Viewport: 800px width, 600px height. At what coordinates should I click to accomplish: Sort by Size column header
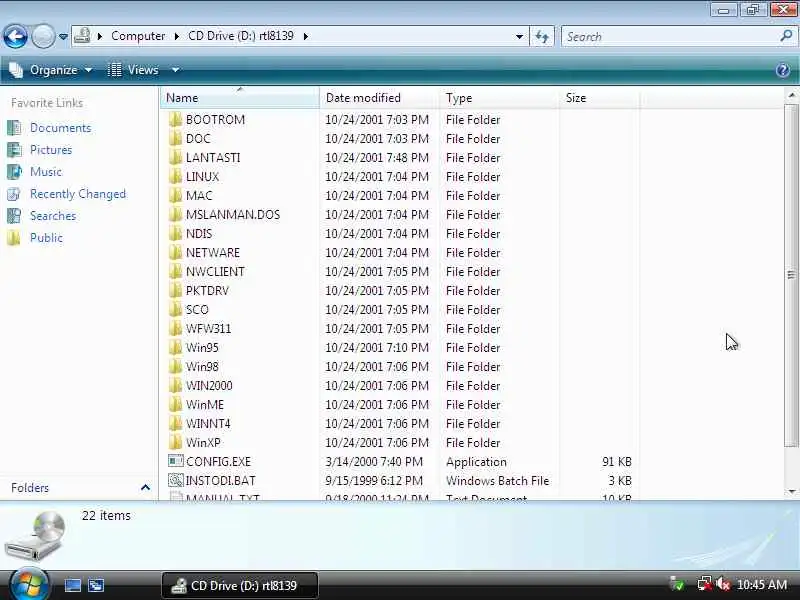click(599, 98)
